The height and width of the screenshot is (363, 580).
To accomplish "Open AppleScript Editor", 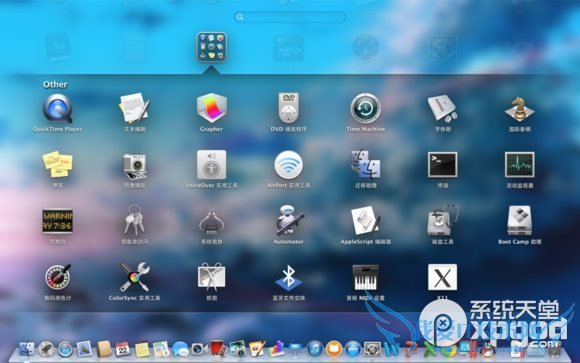I will click(x=365, y=221).
